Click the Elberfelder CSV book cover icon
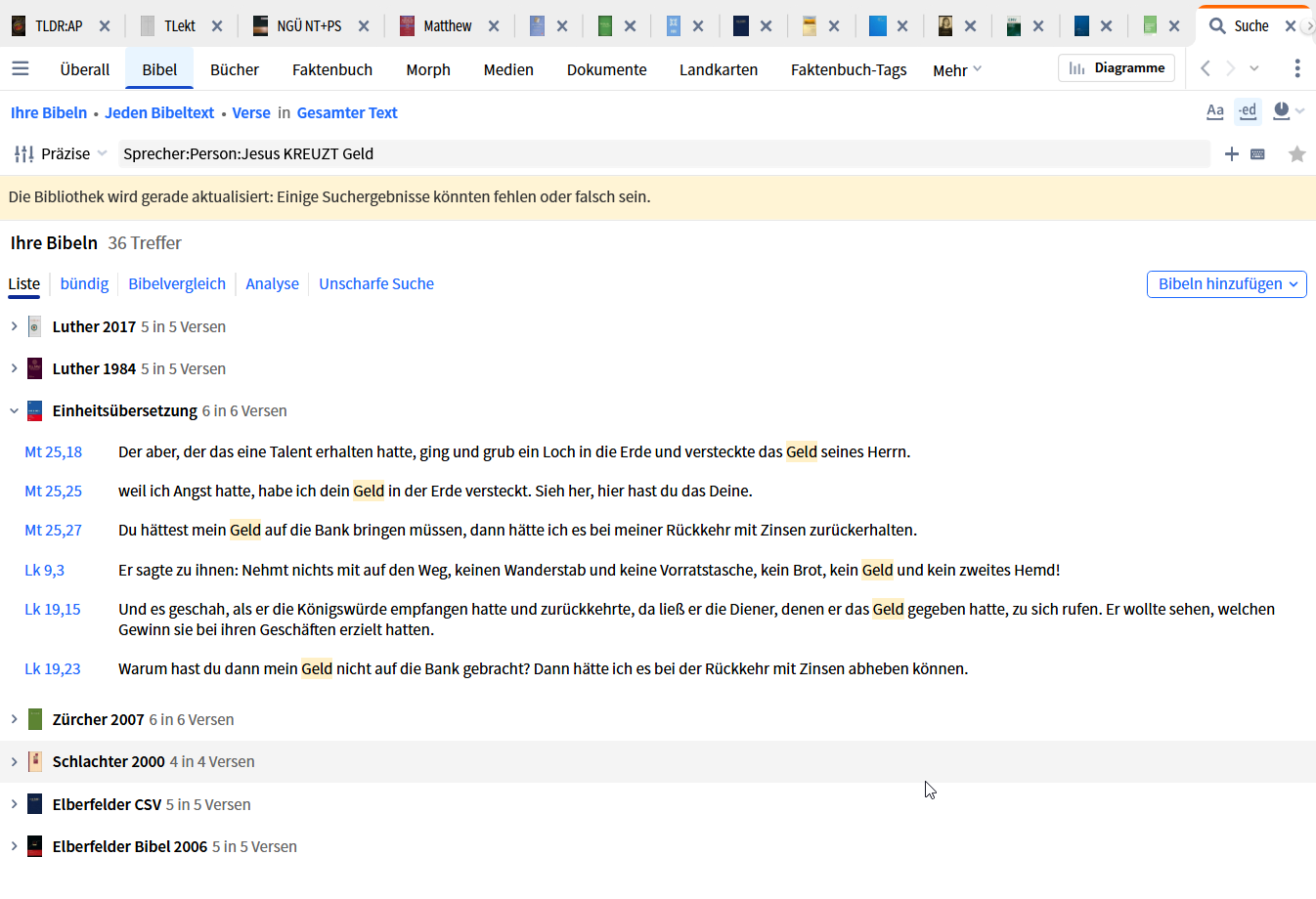1316x899 pixels. coord(35,804)
